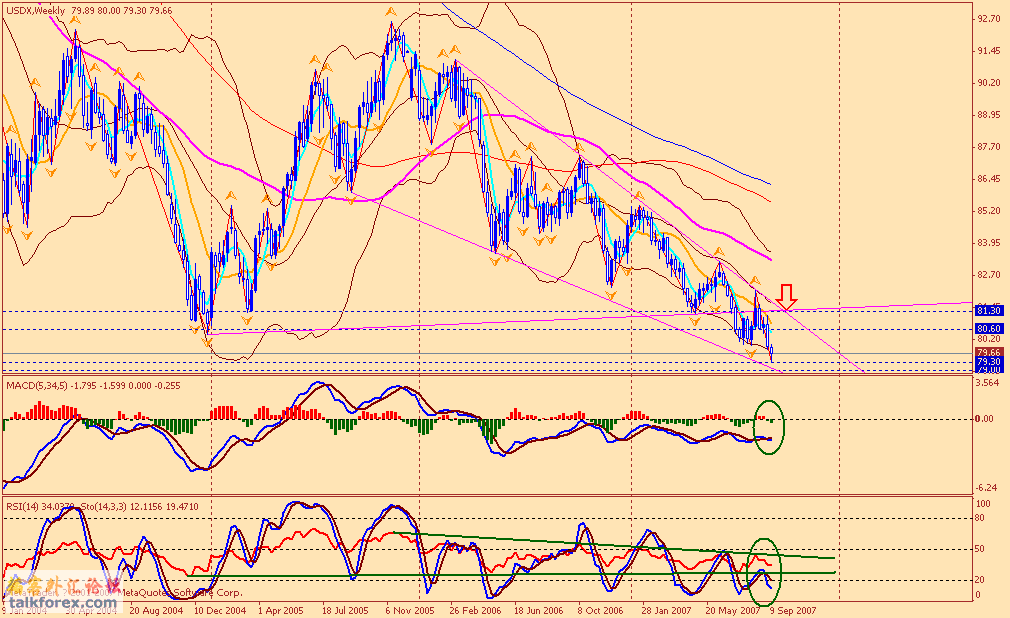
Task: Click the 26 Feb 2006 date label
Action: coord(474,610)
